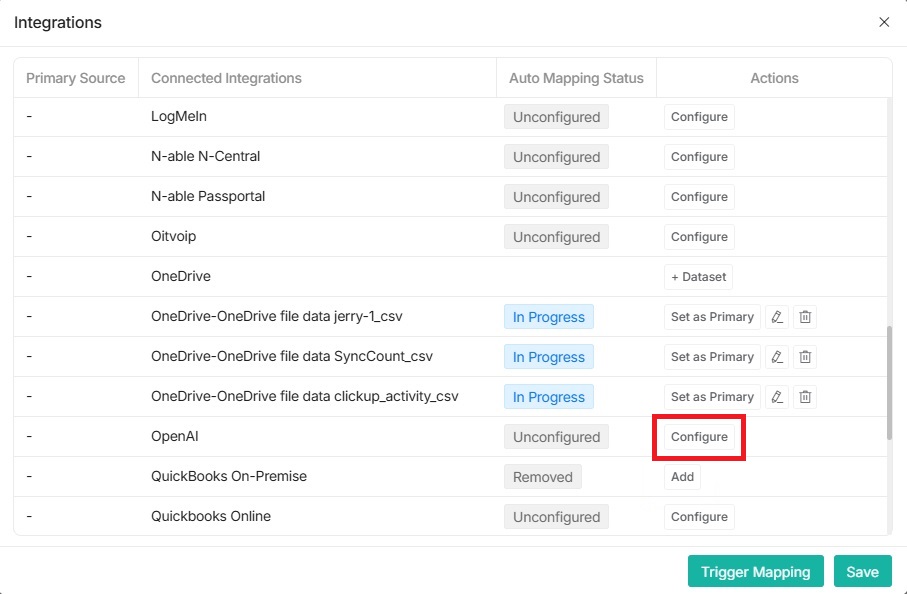Delete the jerry-1_csv dataset with trash icon
The width and height of the screenshot is (907, 594).
(805, 317)
